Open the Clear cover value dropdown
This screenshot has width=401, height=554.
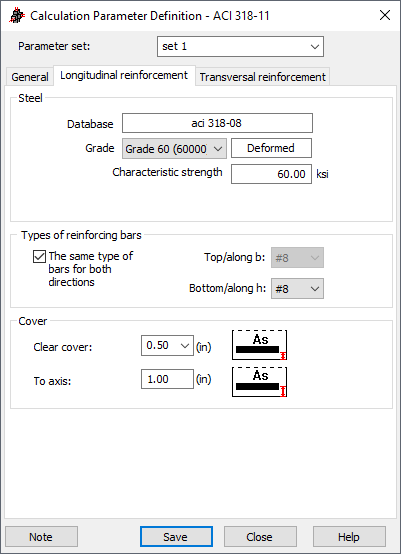pyautogui.click(x=167, y=346)
